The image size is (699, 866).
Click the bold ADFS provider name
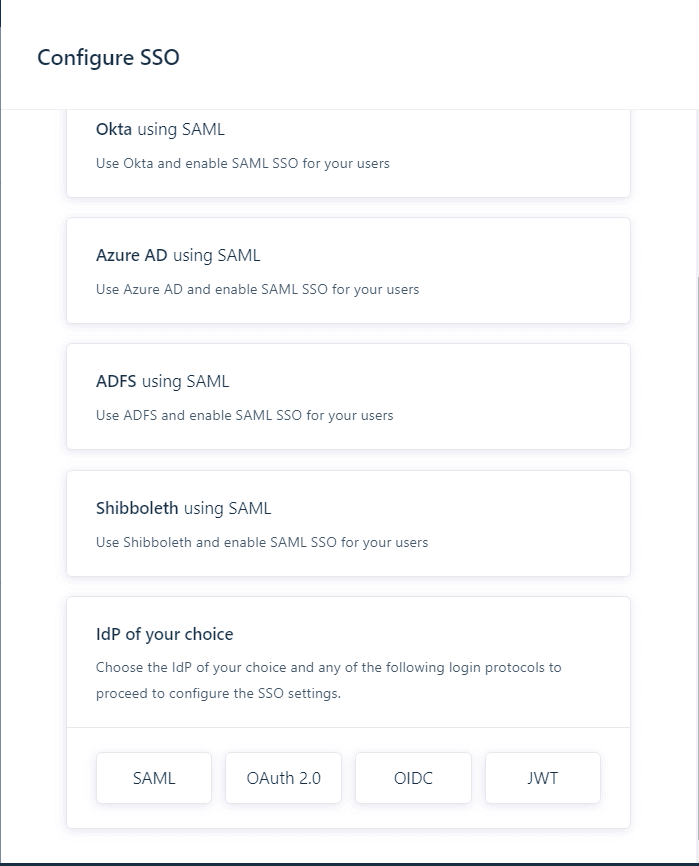116,381
